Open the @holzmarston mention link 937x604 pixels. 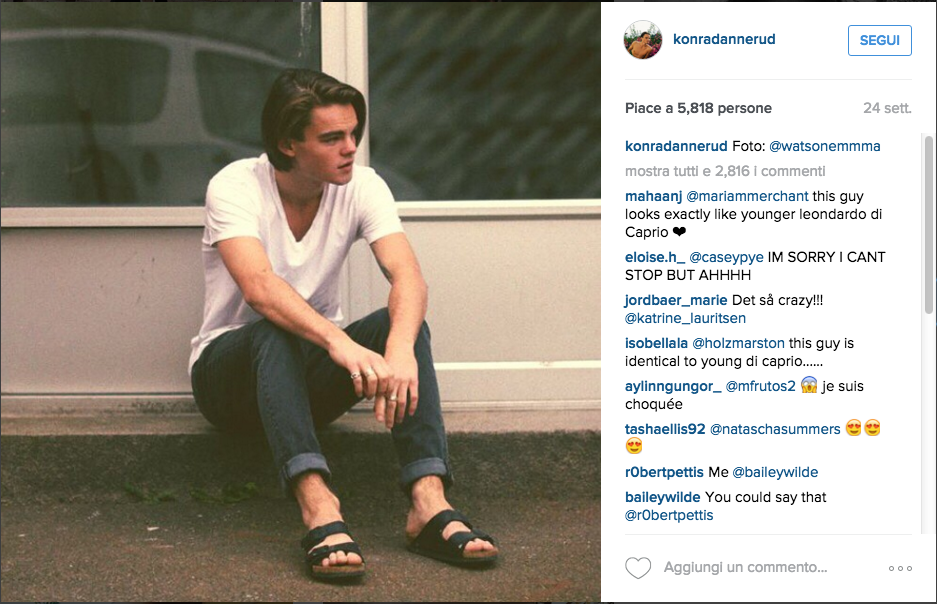tap(738, 344)
